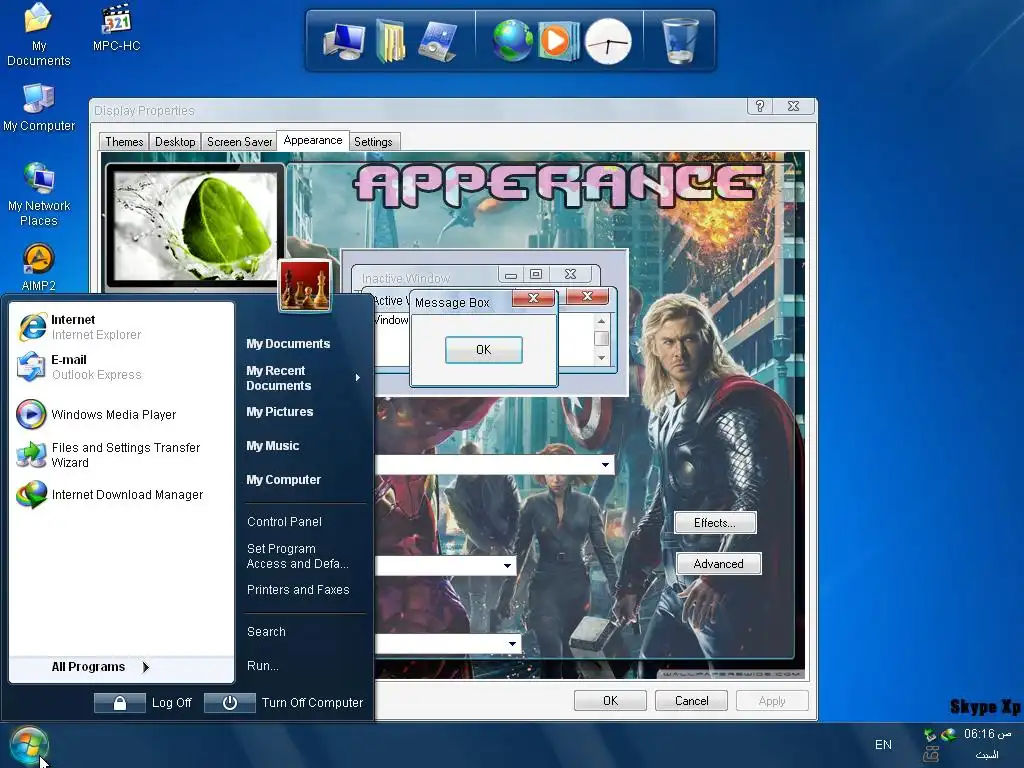
Task: Click the blueprint control panel icon in the dock
Action: click(x=438, y=42)
